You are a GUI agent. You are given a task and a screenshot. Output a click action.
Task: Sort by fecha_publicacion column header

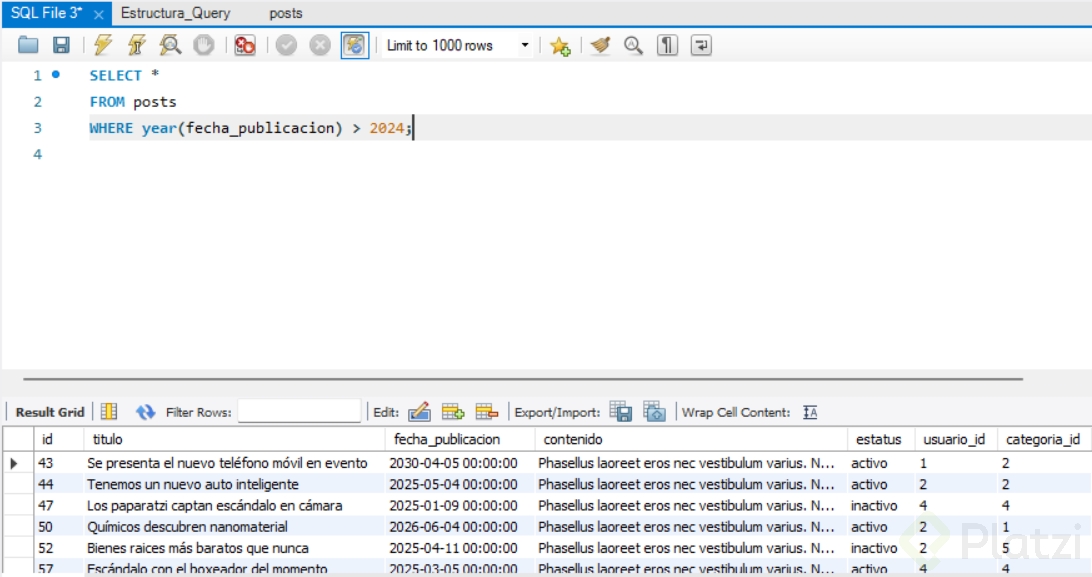pyautogui.click(x=460, y=439)
